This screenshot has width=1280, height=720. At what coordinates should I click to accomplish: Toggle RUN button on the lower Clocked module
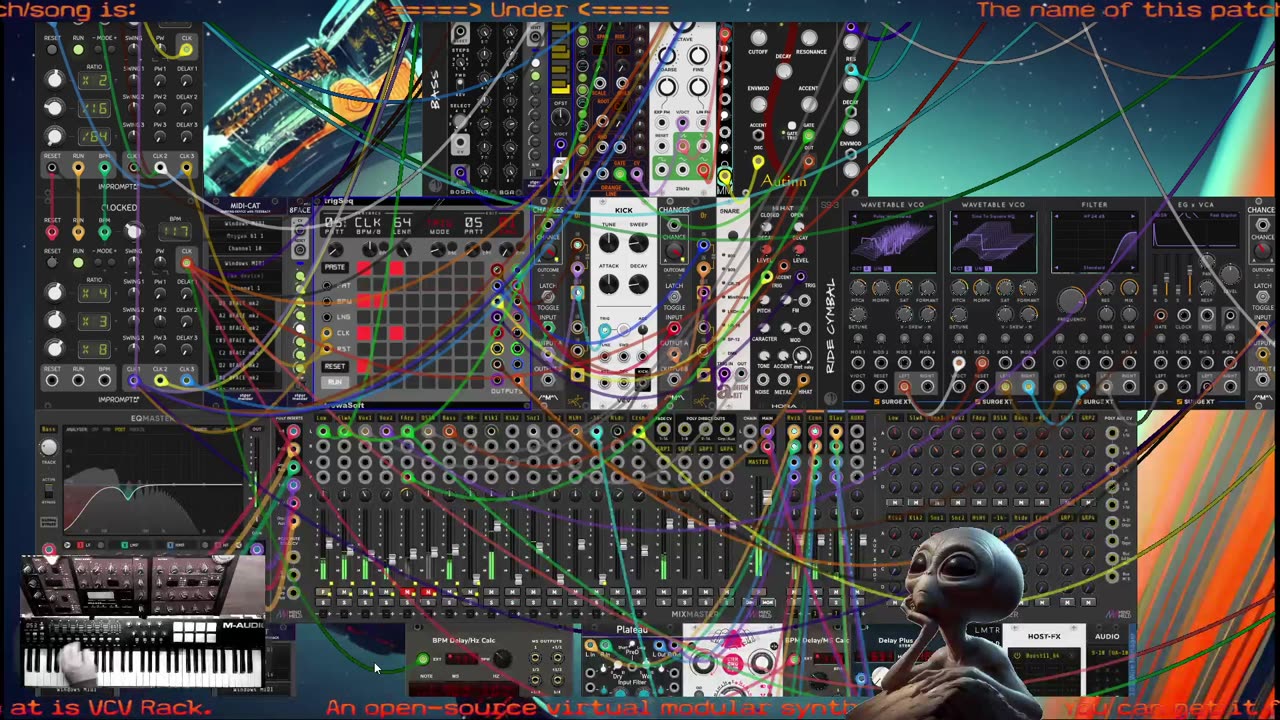coord(78,263)
